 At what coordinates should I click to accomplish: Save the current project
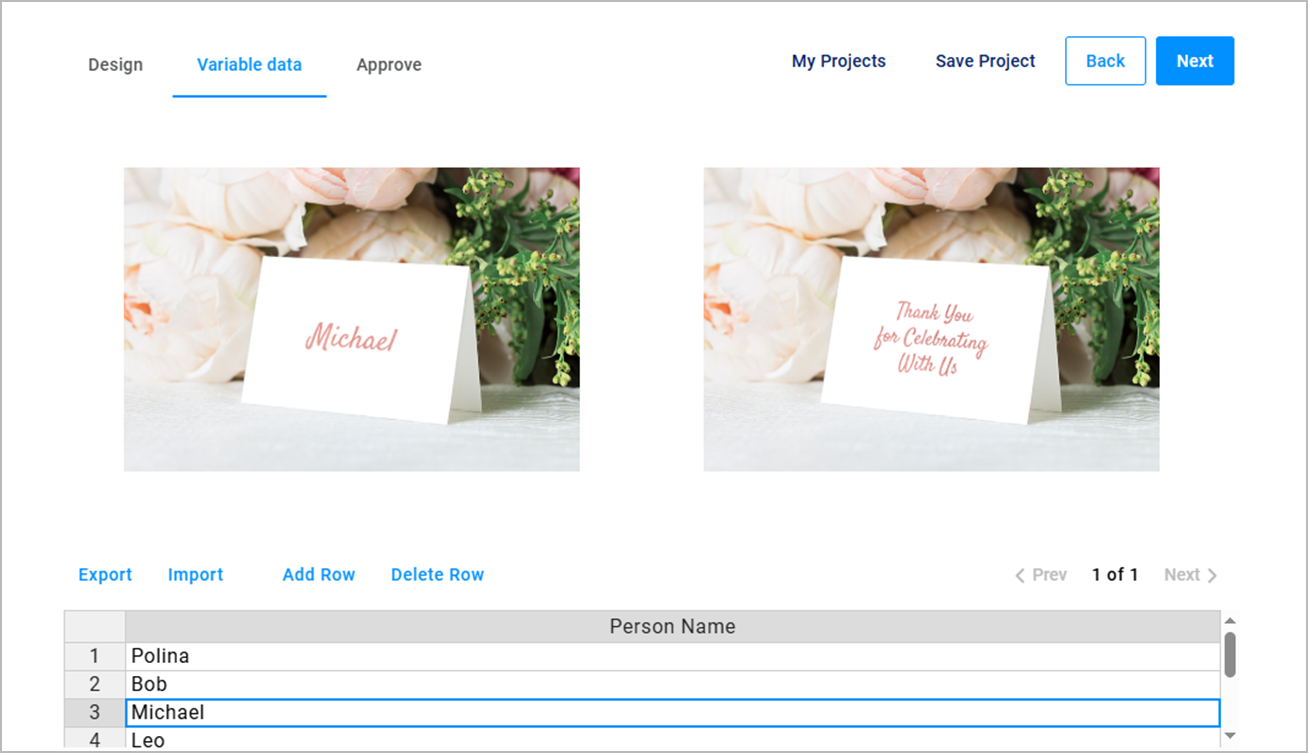(984, 61)
